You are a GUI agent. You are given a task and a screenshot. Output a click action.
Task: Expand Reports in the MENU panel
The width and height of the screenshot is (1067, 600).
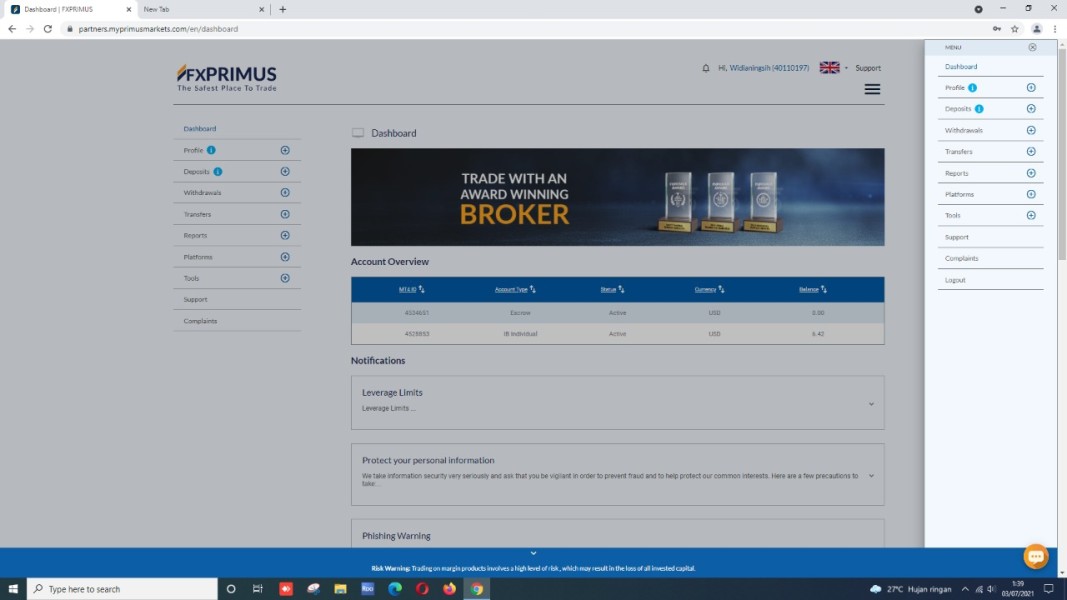point(1031,173)
